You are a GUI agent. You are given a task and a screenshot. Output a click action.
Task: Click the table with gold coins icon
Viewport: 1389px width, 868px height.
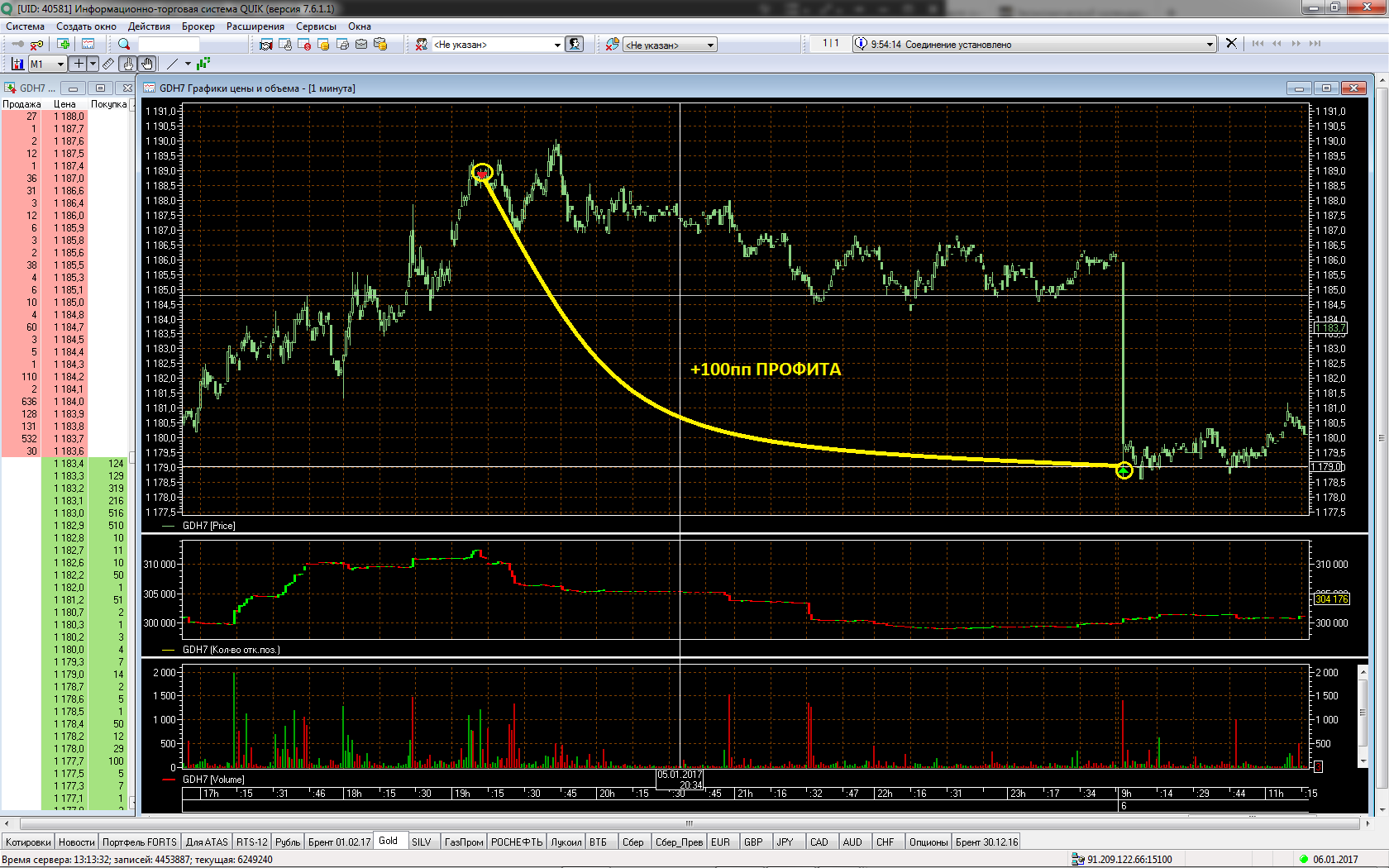coord(323,44)
